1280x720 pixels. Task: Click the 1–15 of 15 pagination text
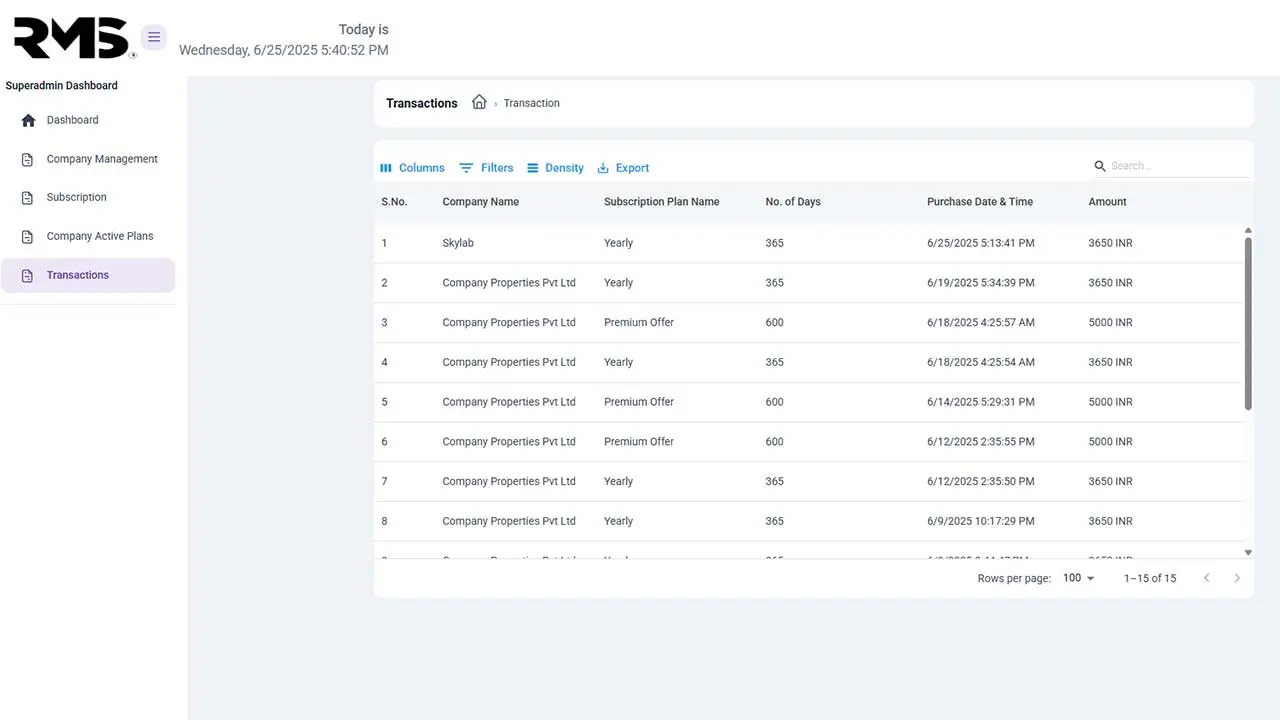(x=1150, y=578)
